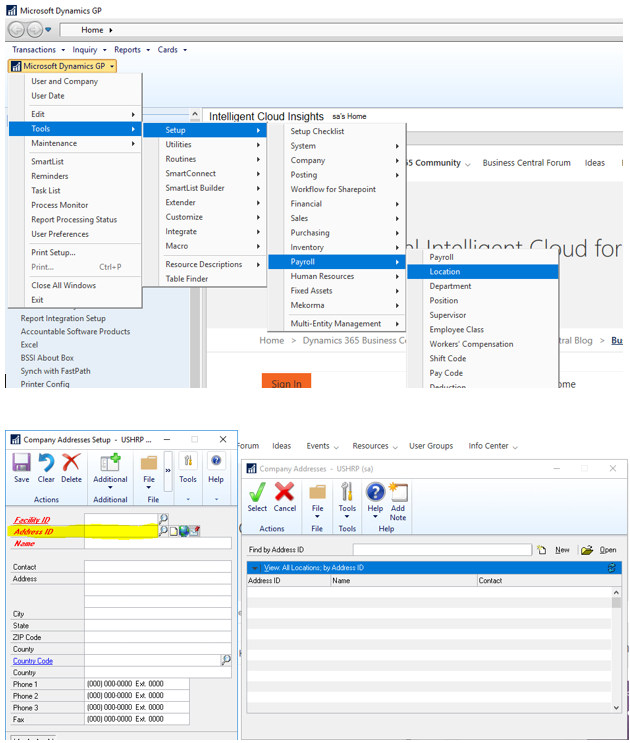Screen dimensions: 630x743
Task: Open the Inquiry dropdown menu
Action: [89, 50]
